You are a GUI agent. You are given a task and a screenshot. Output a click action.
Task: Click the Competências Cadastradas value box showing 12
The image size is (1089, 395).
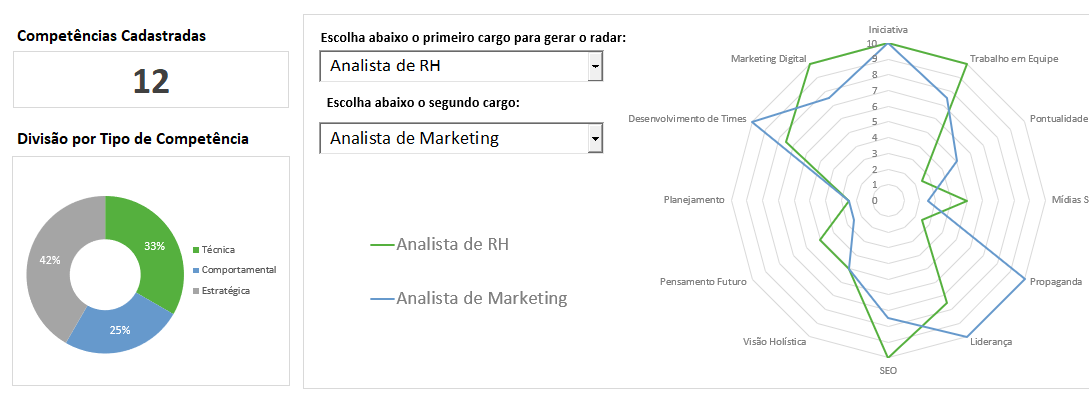coord(151,80)
